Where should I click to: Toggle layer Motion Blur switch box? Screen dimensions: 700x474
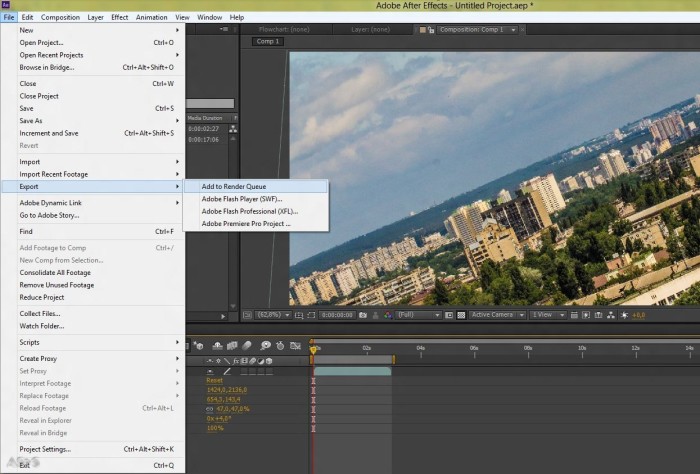pyautogui.click(x=253, y=371)
